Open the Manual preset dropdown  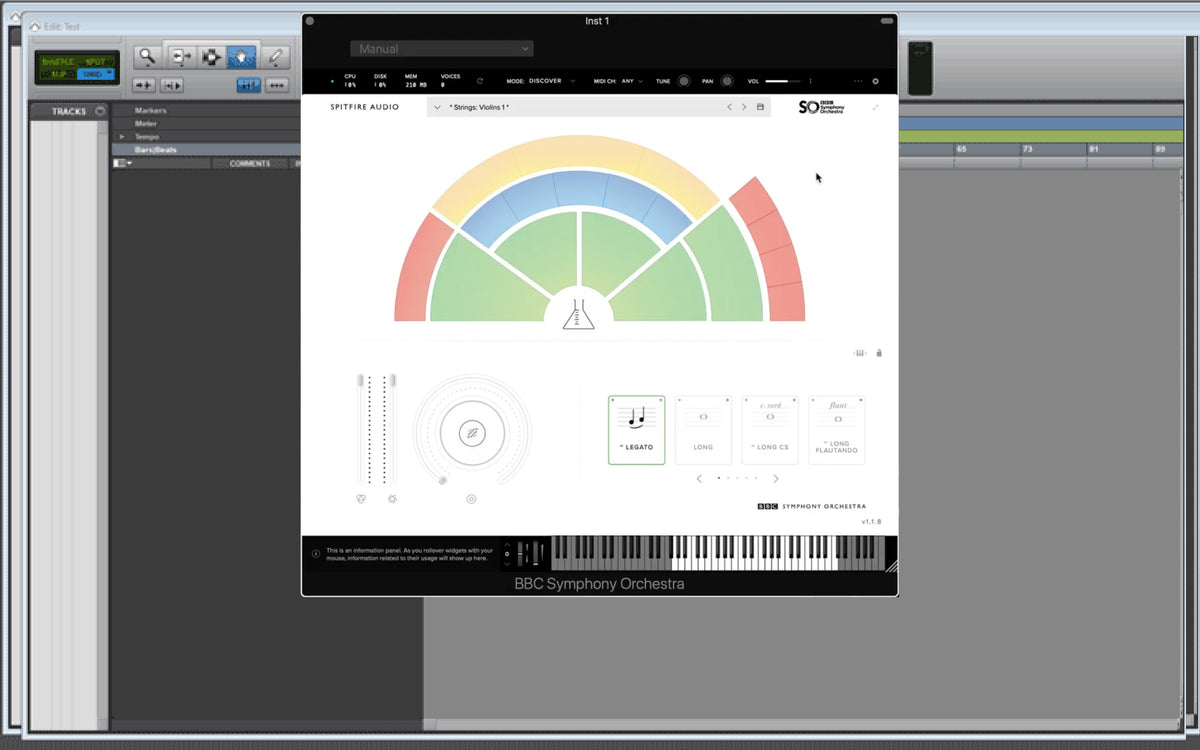coord(441,49)
